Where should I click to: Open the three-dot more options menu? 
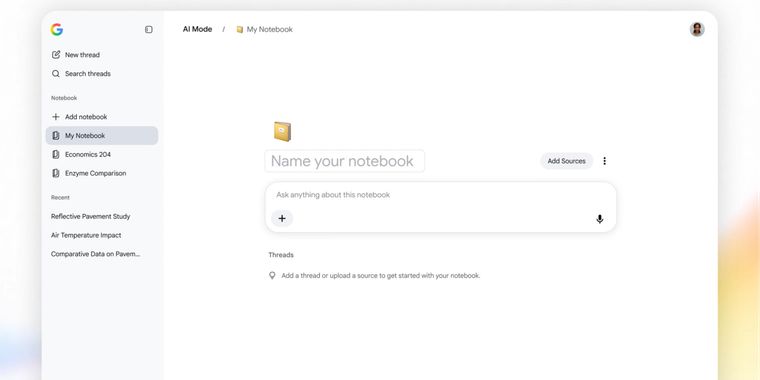tap(604, 161)
